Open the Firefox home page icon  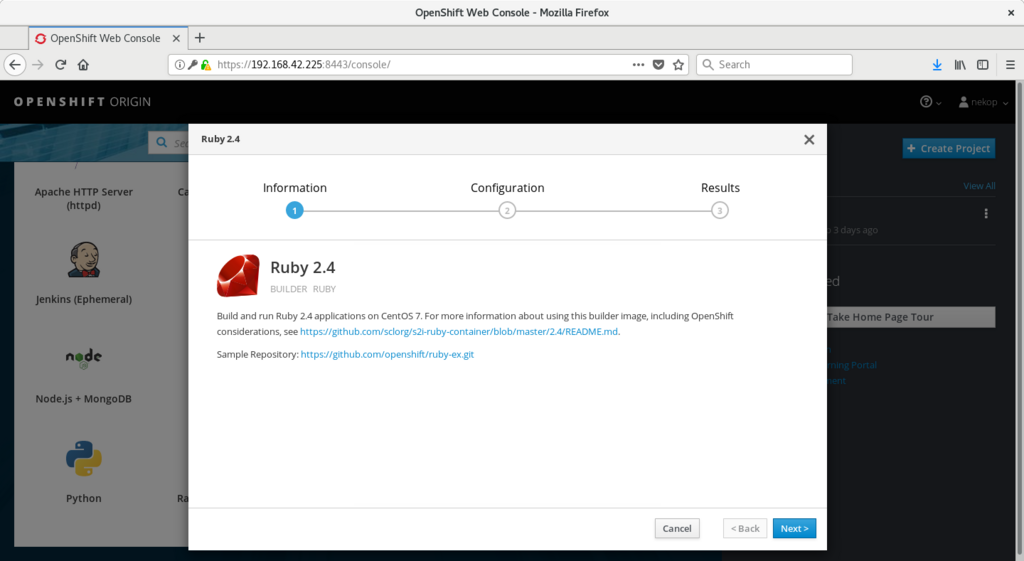(83, 65)
